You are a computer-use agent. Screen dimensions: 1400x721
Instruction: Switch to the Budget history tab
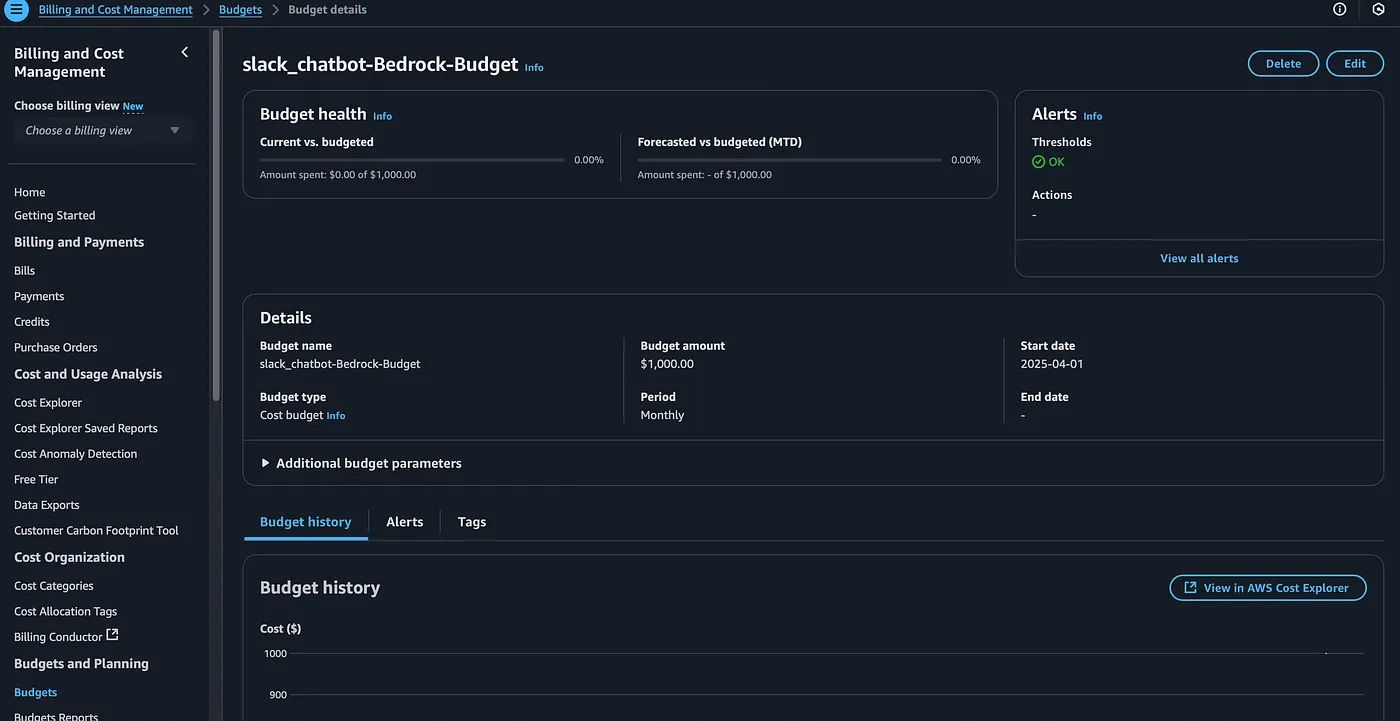click(305, 522)
